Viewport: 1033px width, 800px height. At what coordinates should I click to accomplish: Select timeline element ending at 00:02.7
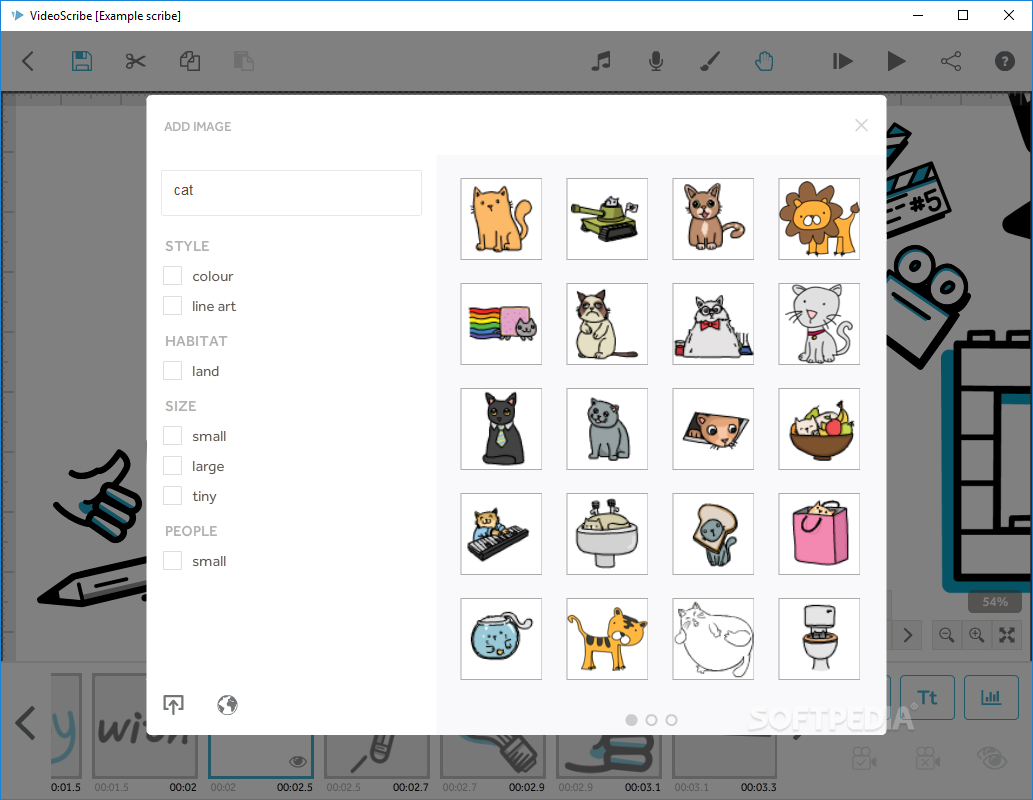coord(377,757)
